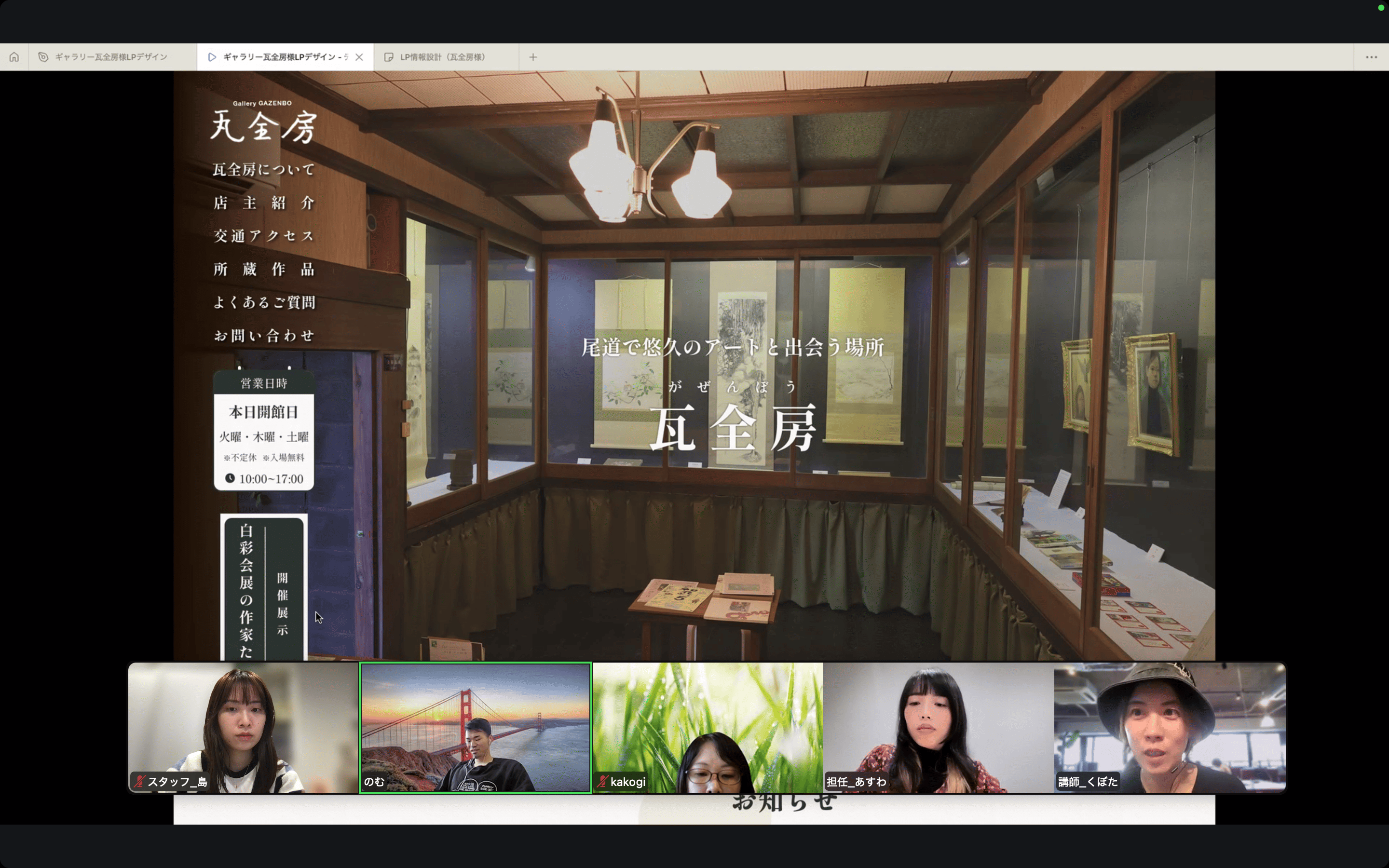Image resolution: width=1389 pixels, height=868 pixels.
Task: Open the first ギャラリー瓦全房様LPデザイン design tab
Action: coord(110,57)
